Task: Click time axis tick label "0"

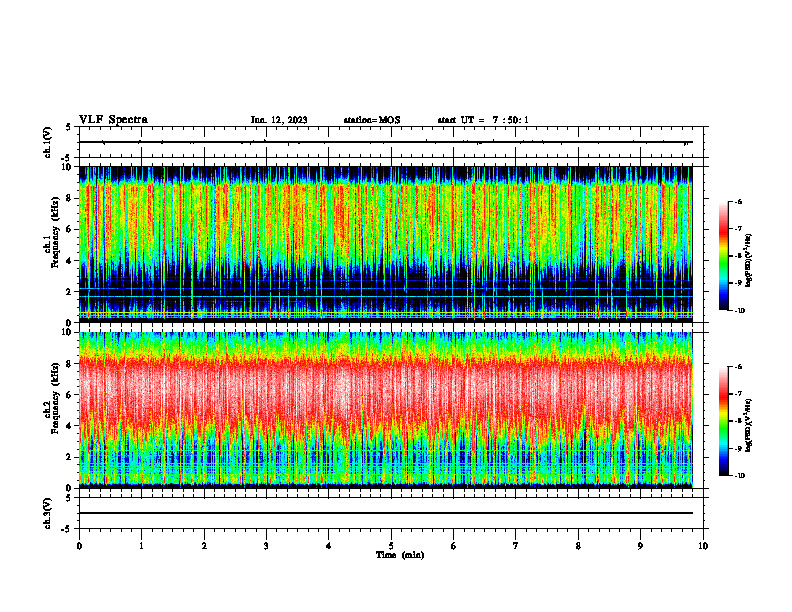Action: pyautogui.click(x=79, y=546)
